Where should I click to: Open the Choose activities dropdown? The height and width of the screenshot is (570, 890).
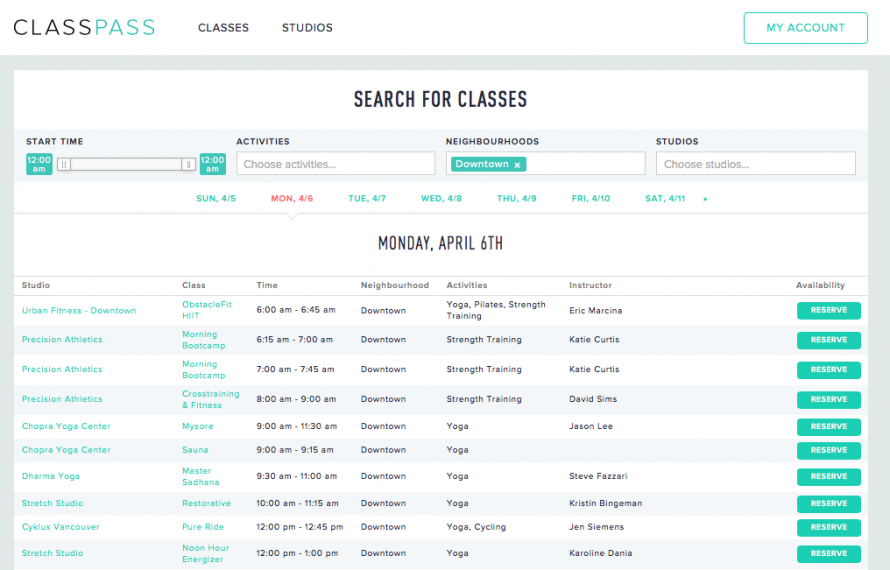[x=335, y=164]
